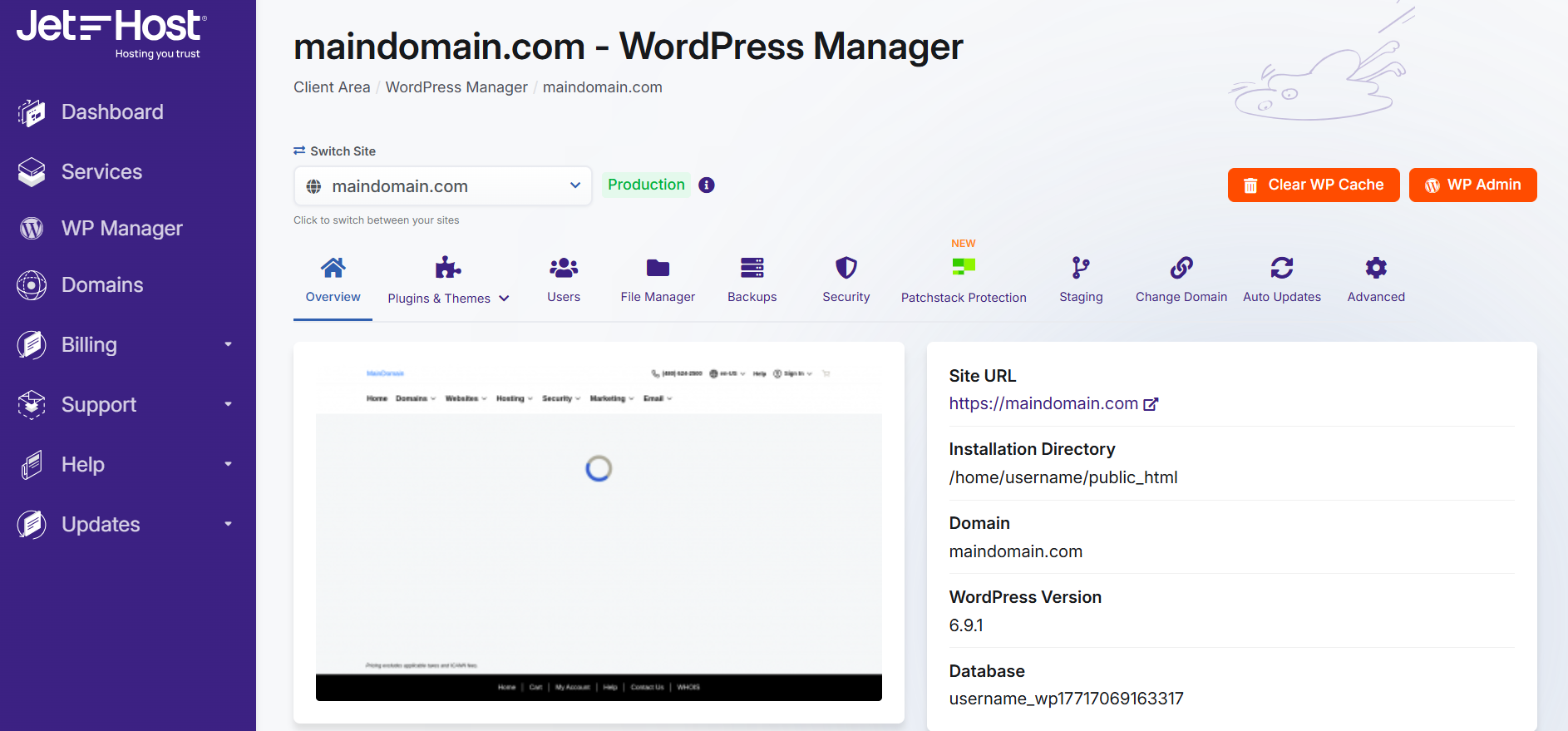Click the WordPress icon in WP Admin button
This screenshot has width=1568, height=731.
pos(1432,185)
